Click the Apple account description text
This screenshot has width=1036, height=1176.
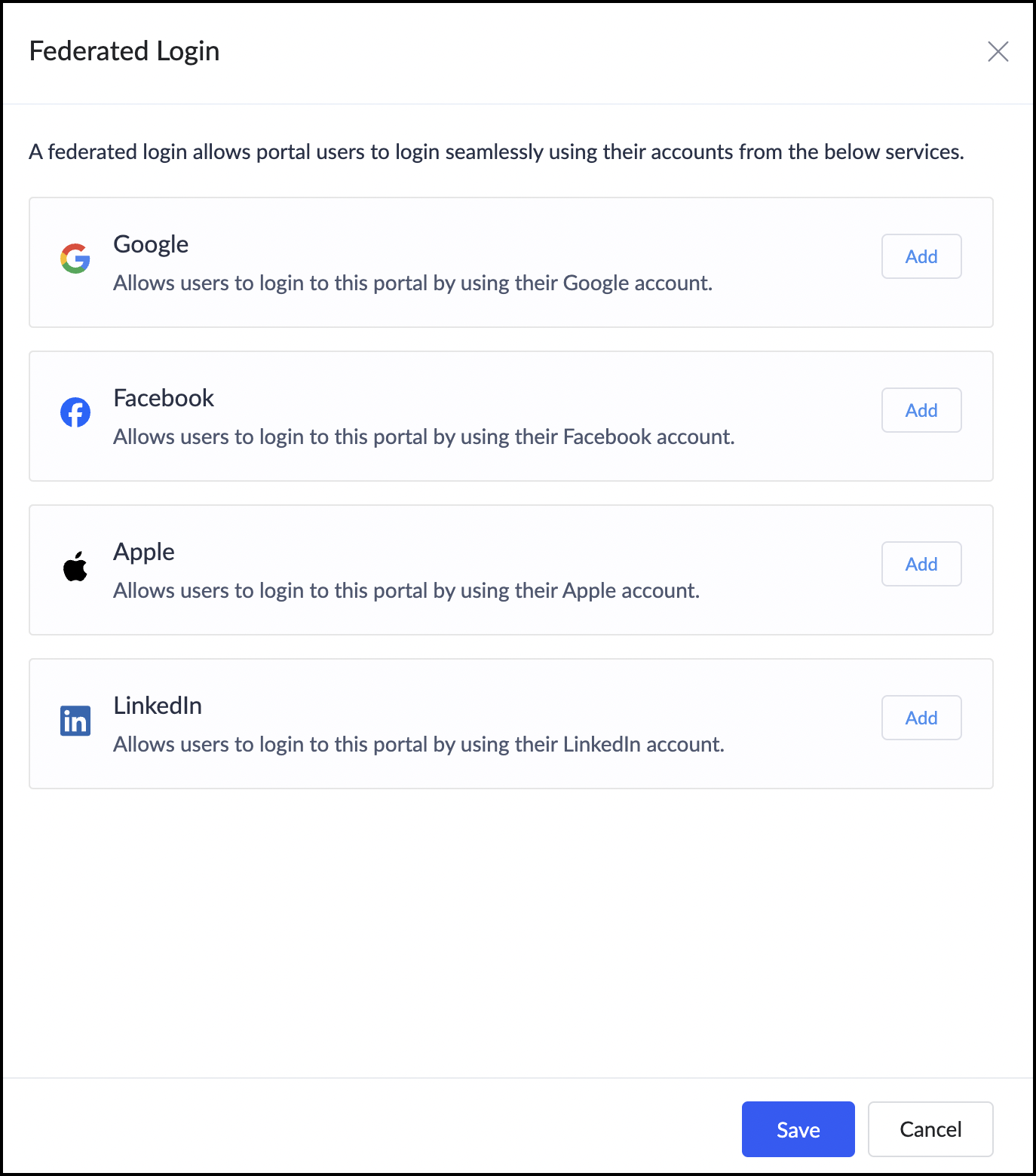pyautogui.click(x=406, y=591)
